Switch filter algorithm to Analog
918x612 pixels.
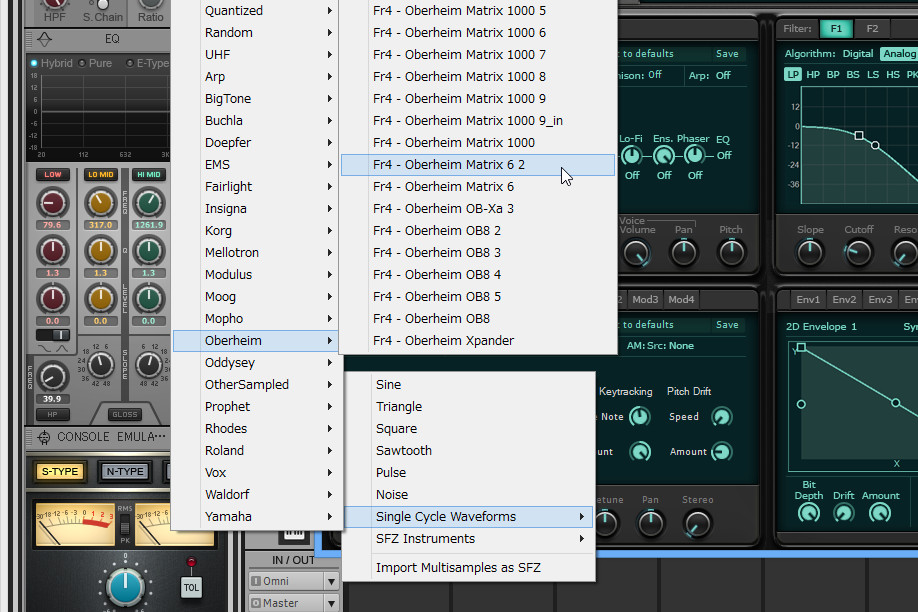[x=899, y=54]
